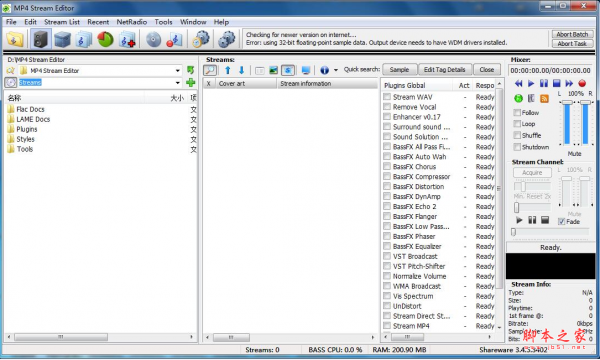Open the music note sheets toolbar icon
The height and width of the screenshot is (360, 600).
coord(83,39)
